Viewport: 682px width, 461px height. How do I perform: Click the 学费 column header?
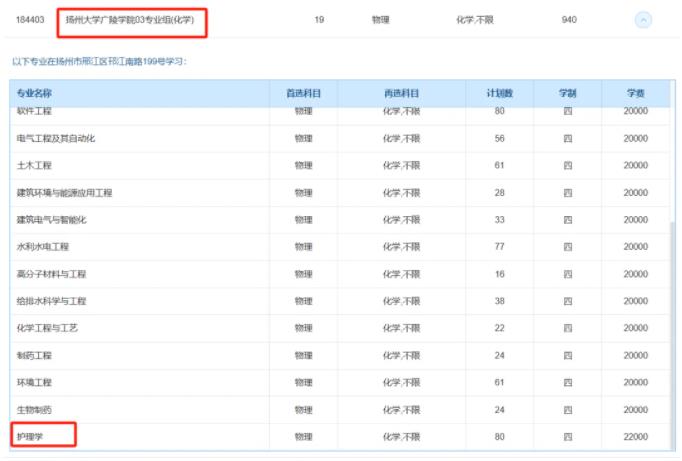[635, 93]
